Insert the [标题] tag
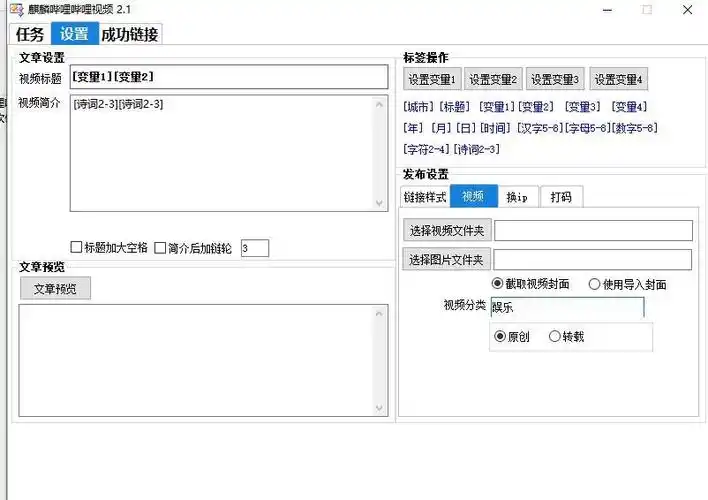Screen dimensions: 708x500 455,107
